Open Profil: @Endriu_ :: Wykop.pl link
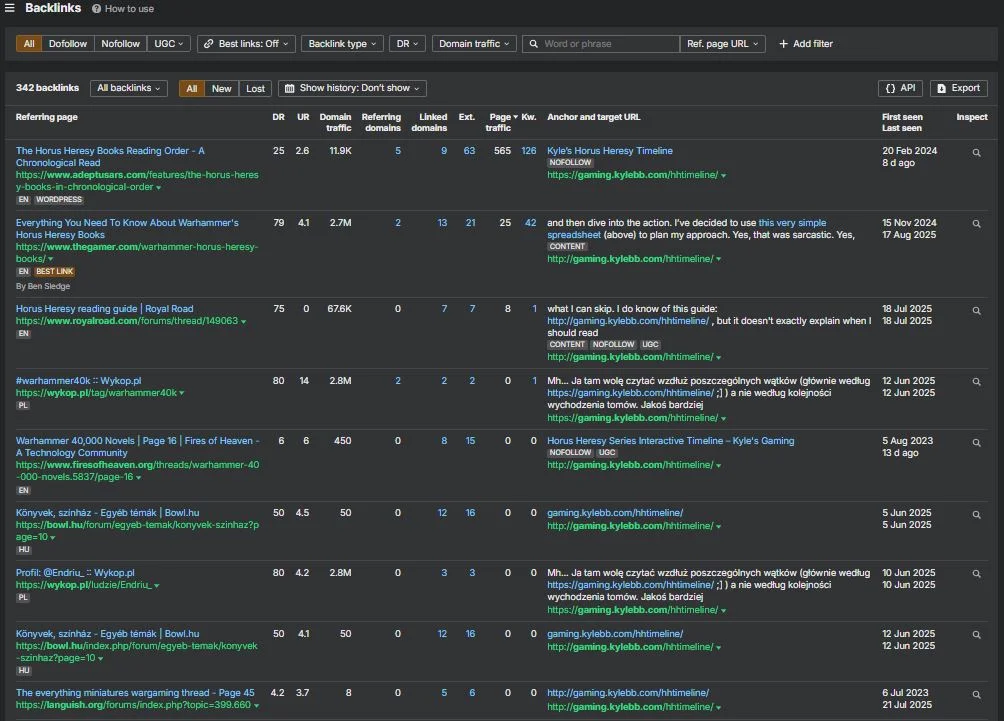1004x721 pixels. point(75,573)
